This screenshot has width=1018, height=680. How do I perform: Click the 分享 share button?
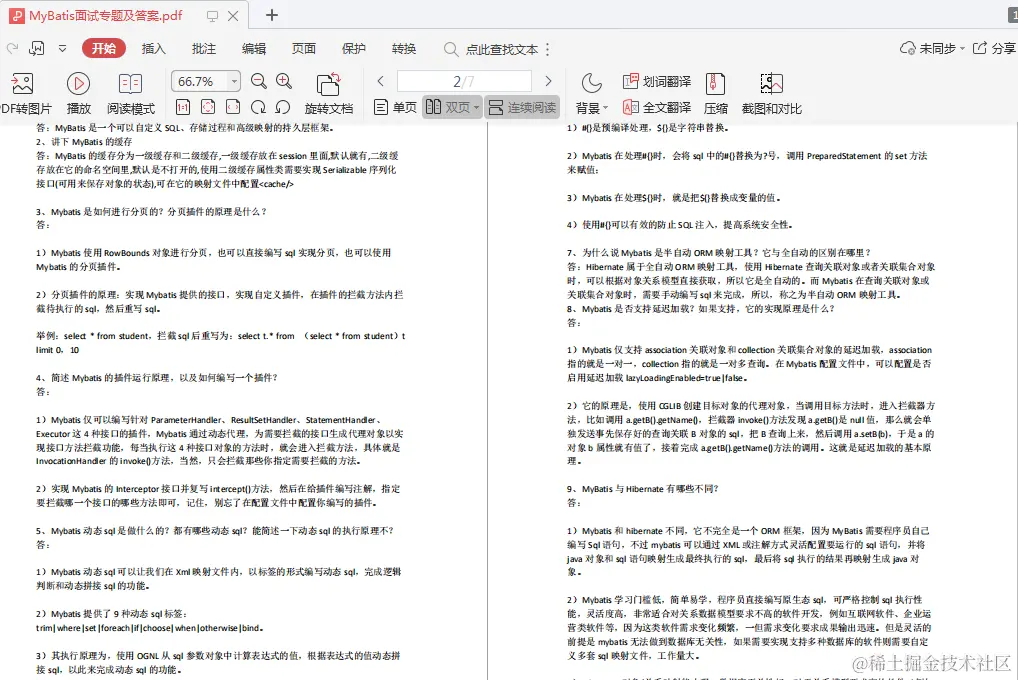point(994,49)
